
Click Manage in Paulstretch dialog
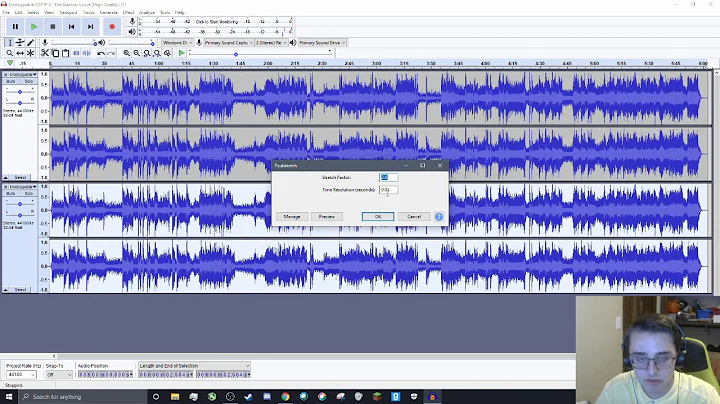tap(292, 217)
